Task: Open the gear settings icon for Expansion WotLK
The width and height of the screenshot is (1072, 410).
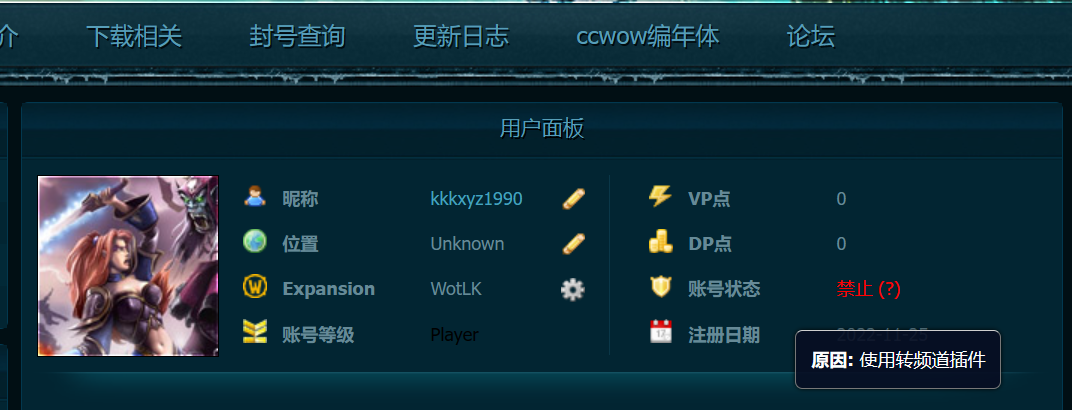Action: (573, 290)
